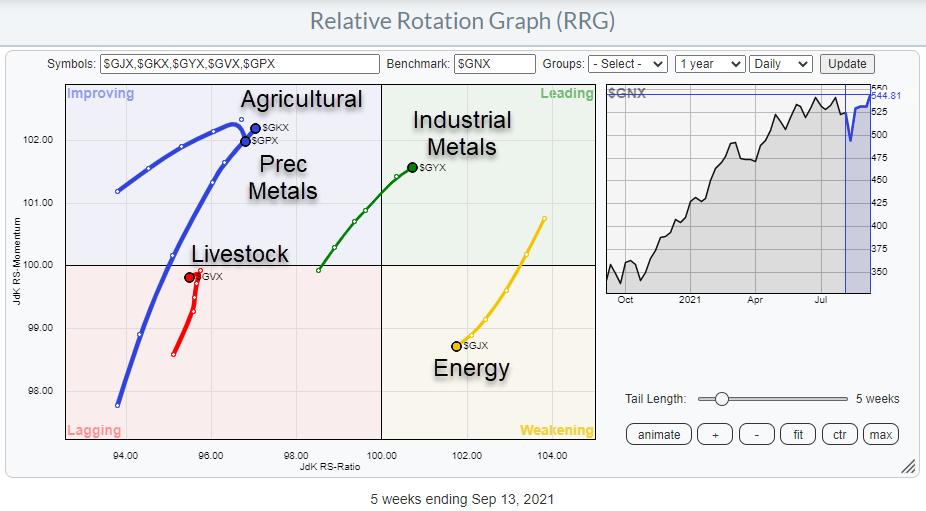Click the $GKX Agricultural data point marker
926x511 pixels.
pyautogui.click(x=255, y=129)
